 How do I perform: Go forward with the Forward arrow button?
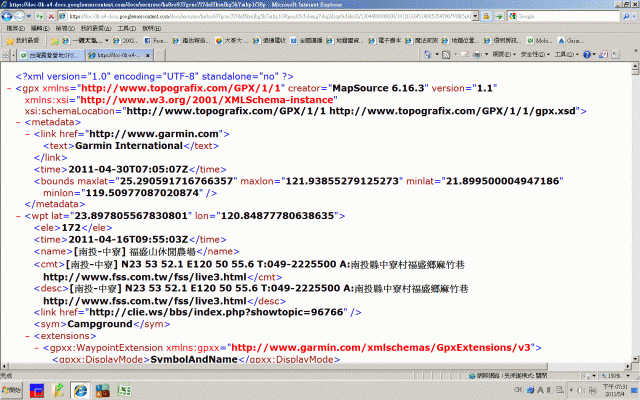(x=19, y=16)
